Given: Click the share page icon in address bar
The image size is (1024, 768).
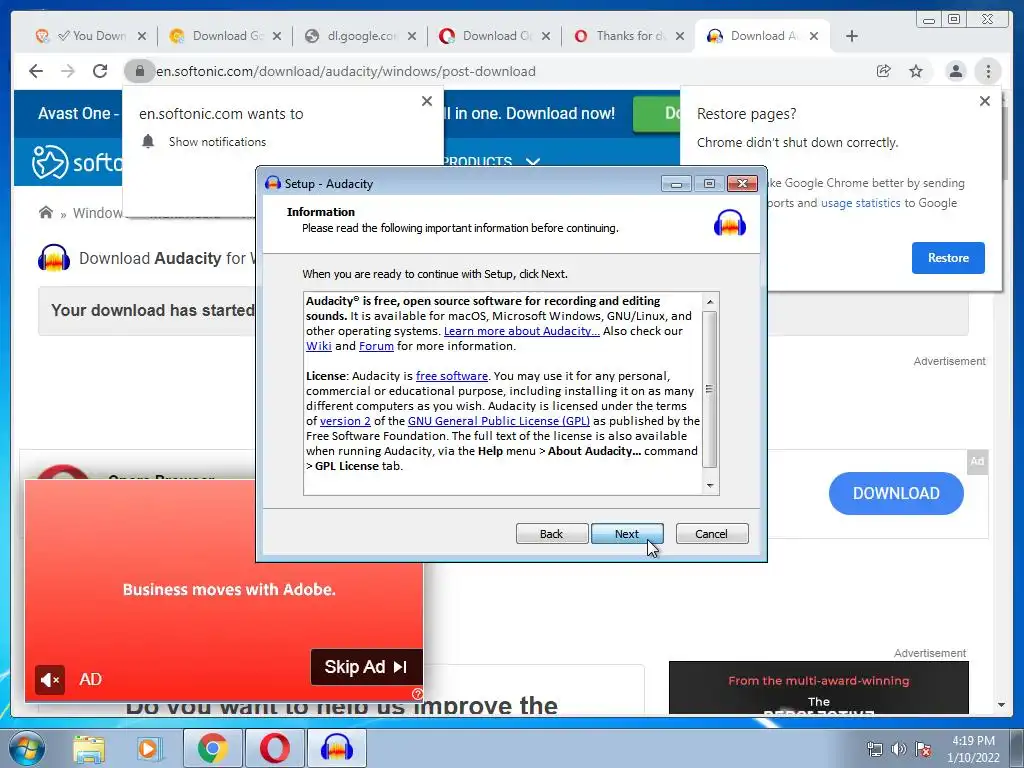Looking at the screenshot, I should (884, 71).
